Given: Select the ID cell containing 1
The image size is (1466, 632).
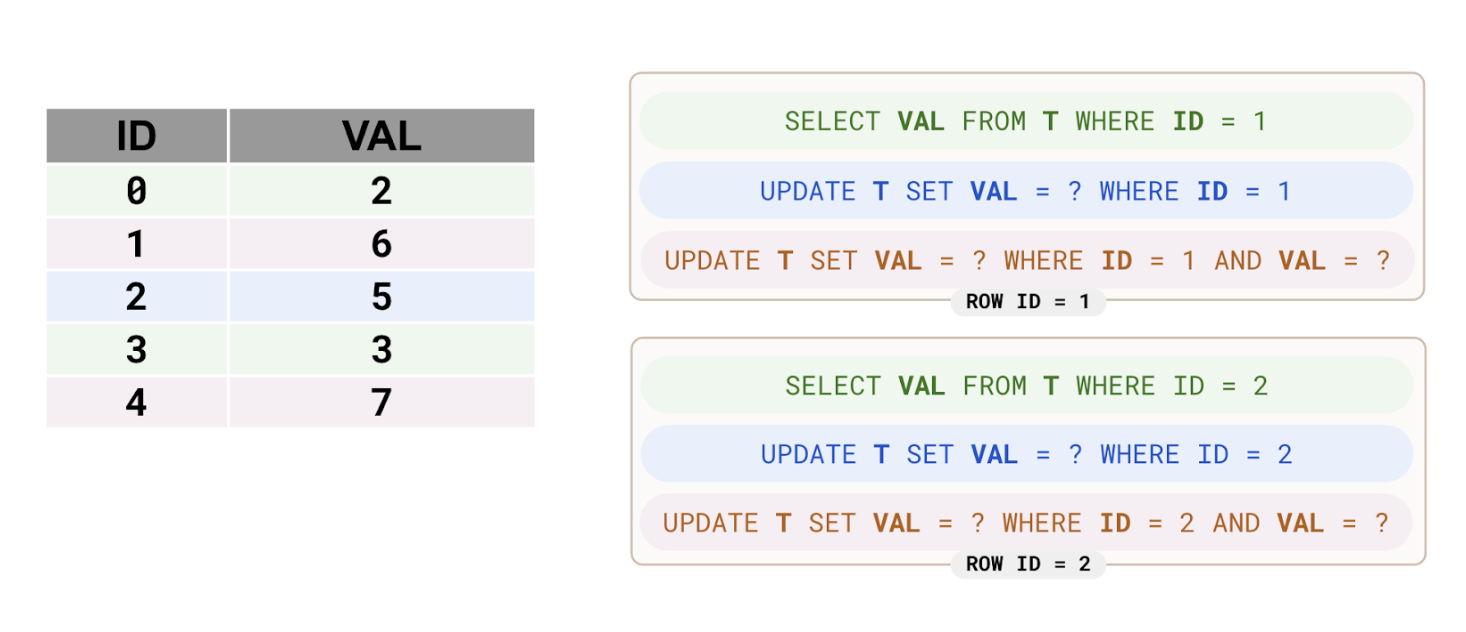Looking at the screenshot, I should [x=137, y=244].
